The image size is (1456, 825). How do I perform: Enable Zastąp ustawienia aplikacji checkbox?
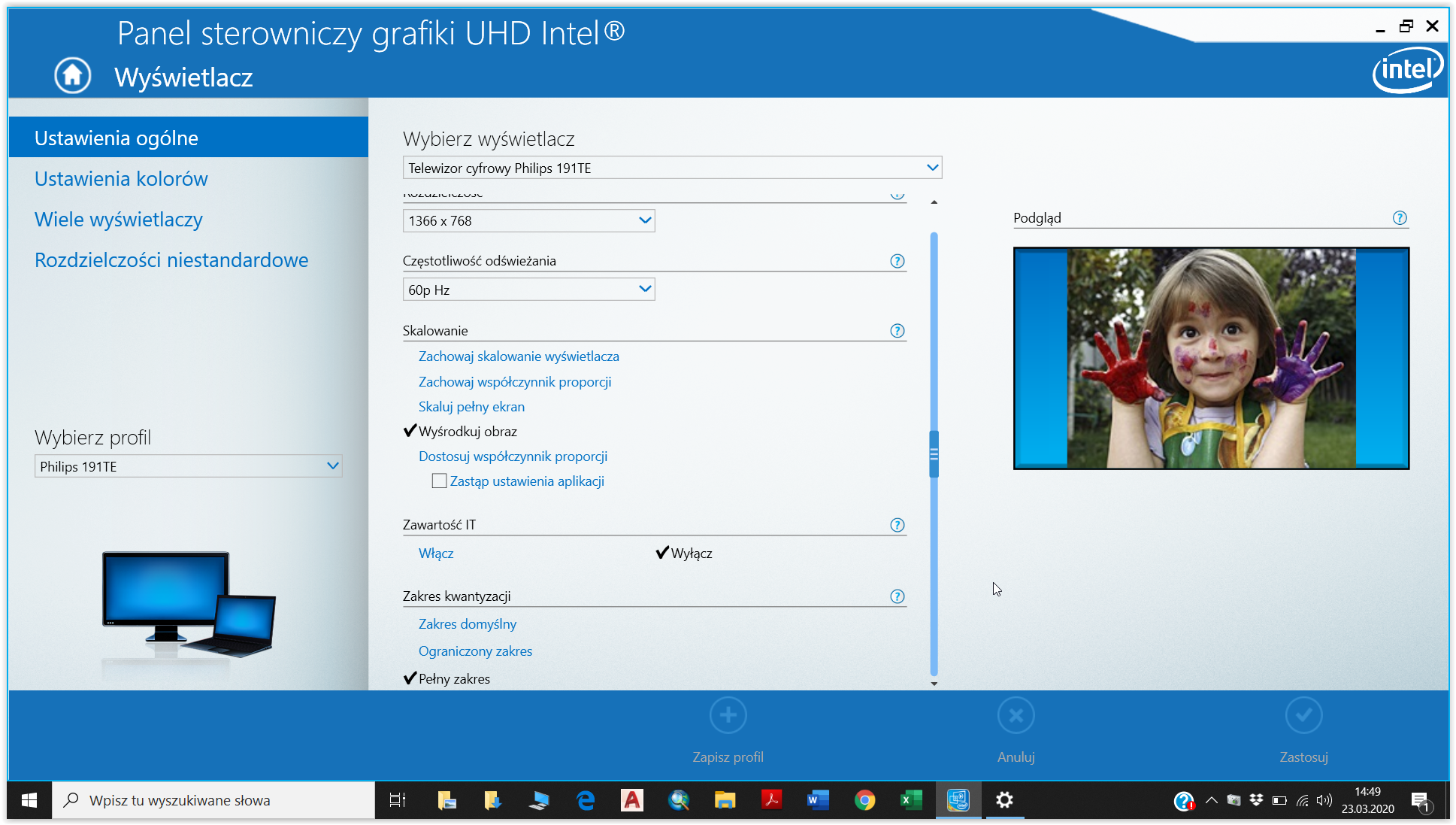tap(439, 481)
